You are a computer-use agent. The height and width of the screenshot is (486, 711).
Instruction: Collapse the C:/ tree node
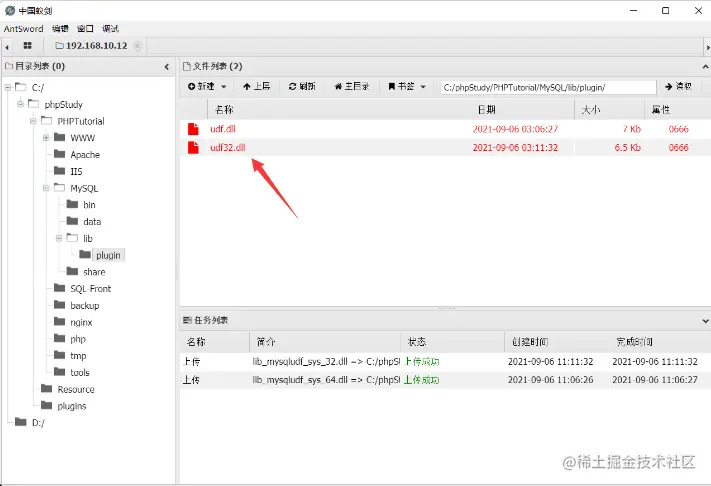pos(8,87)
